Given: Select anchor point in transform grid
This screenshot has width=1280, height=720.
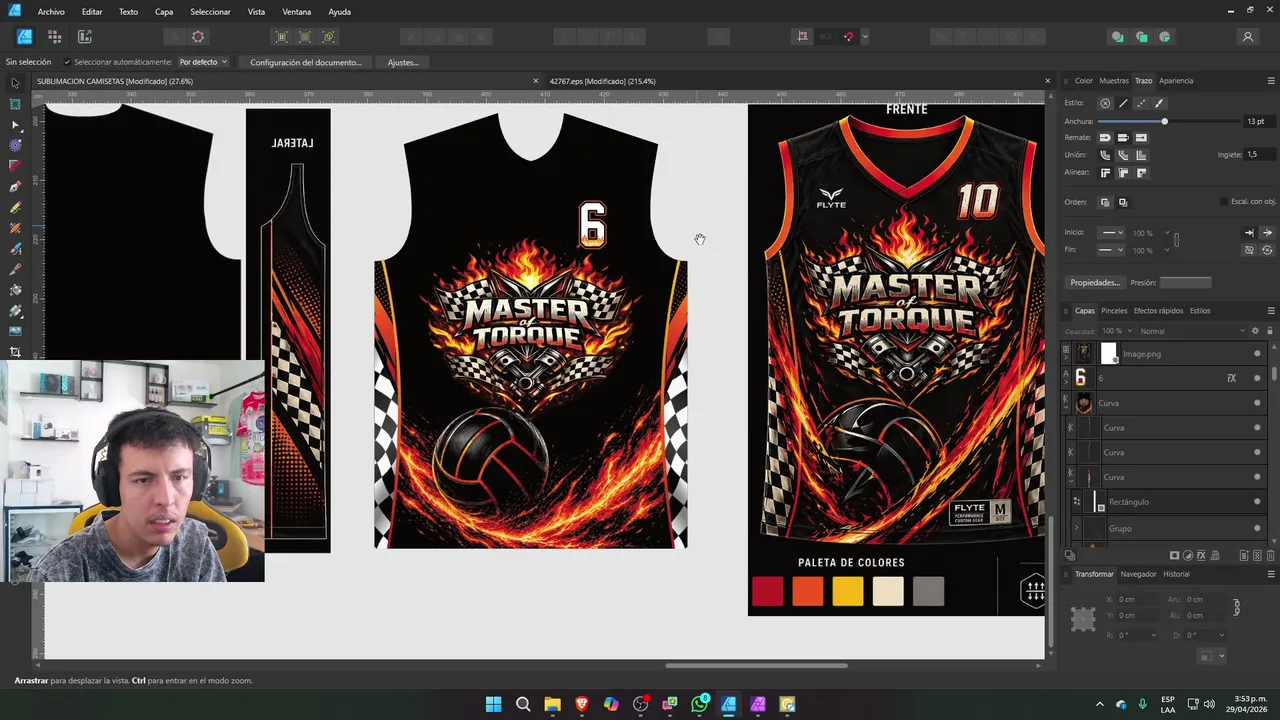Looking at the screenshot, I should click(1083, 619).
